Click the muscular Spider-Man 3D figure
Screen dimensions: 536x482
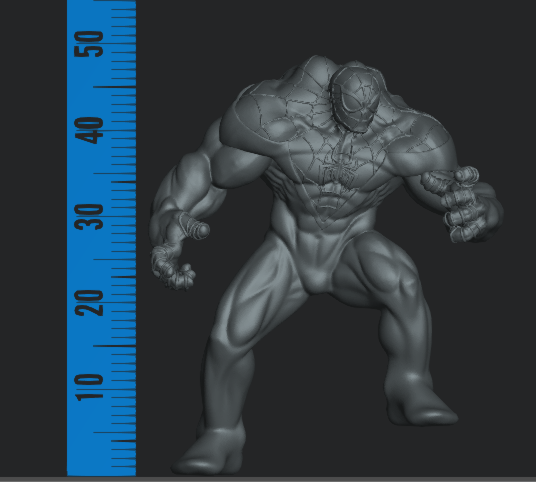(x=326, y=265)
